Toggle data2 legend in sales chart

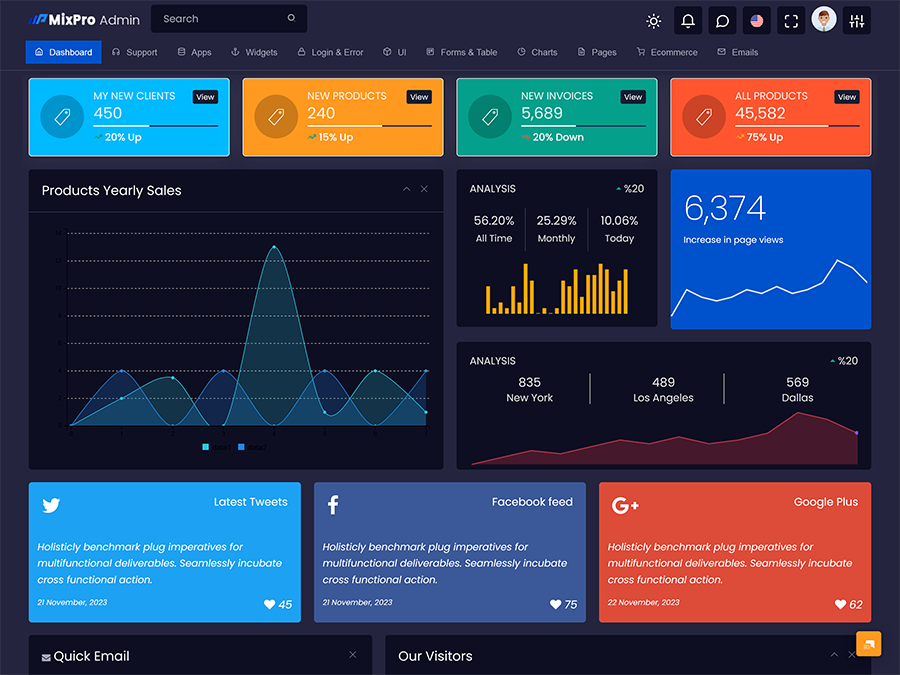[x=252, y=447]
